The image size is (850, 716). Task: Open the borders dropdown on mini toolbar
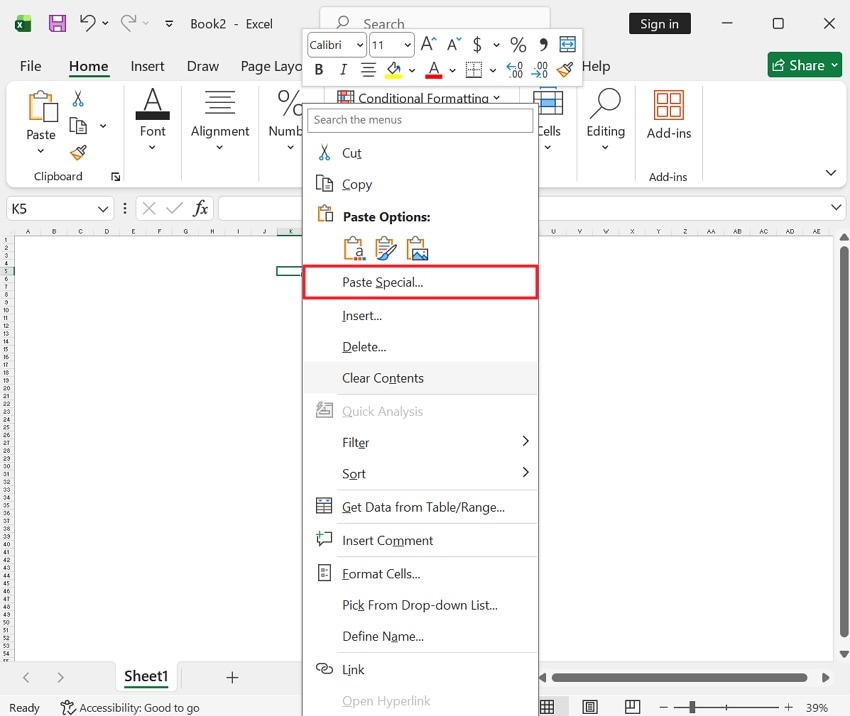click(x=493, y=69)
